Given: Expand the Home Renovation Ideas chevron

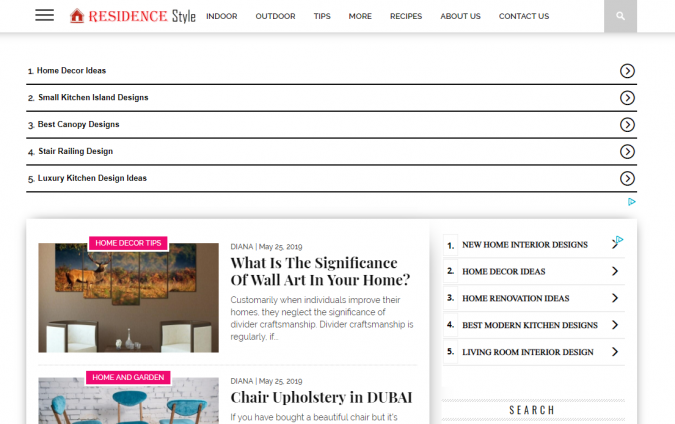Looking at the screenshot, I should click(x=615, y=298).
